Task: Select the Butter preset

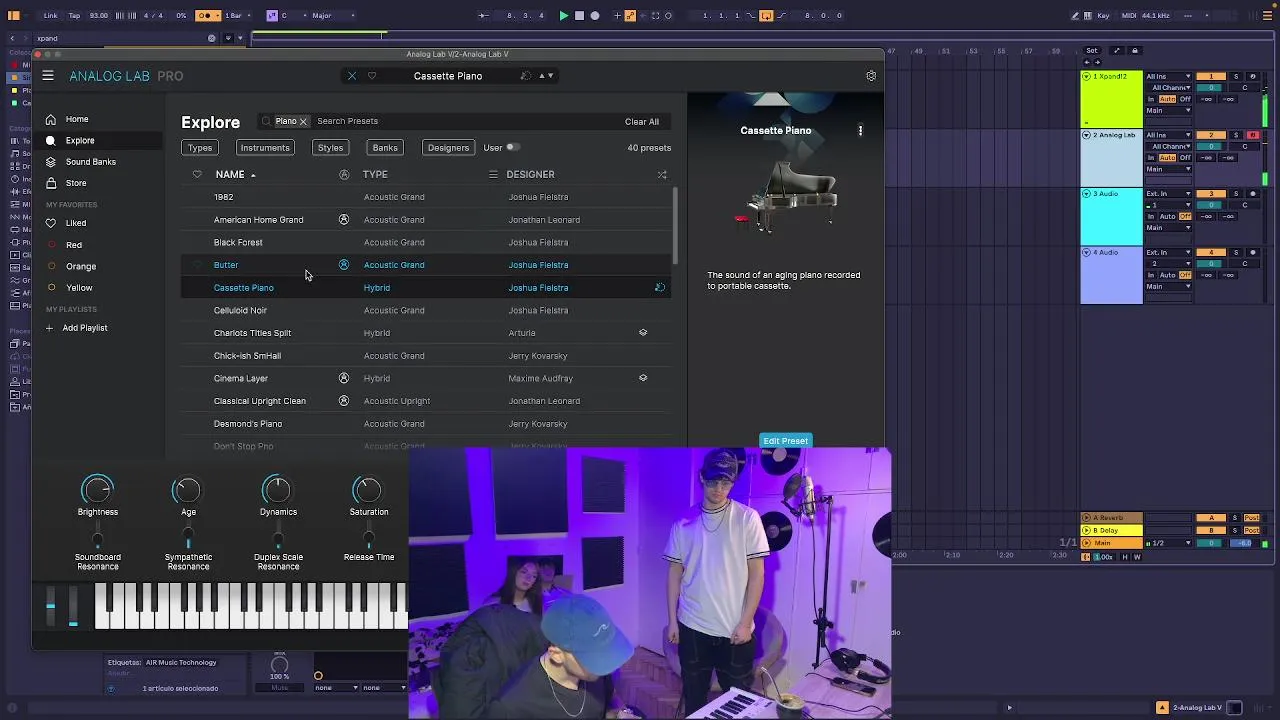Action: tap(427, 265)
